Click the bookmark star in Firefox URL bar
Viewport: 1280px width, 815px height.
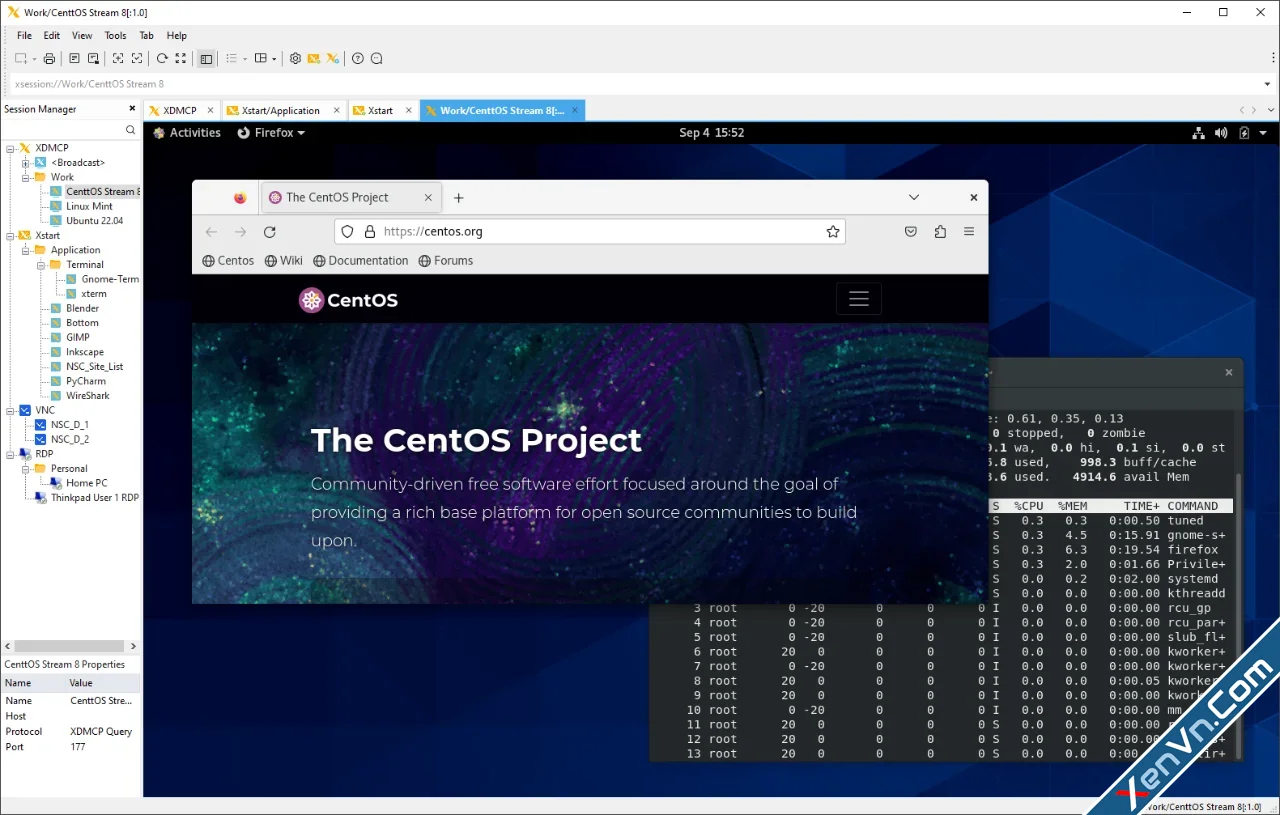(833, 231)
